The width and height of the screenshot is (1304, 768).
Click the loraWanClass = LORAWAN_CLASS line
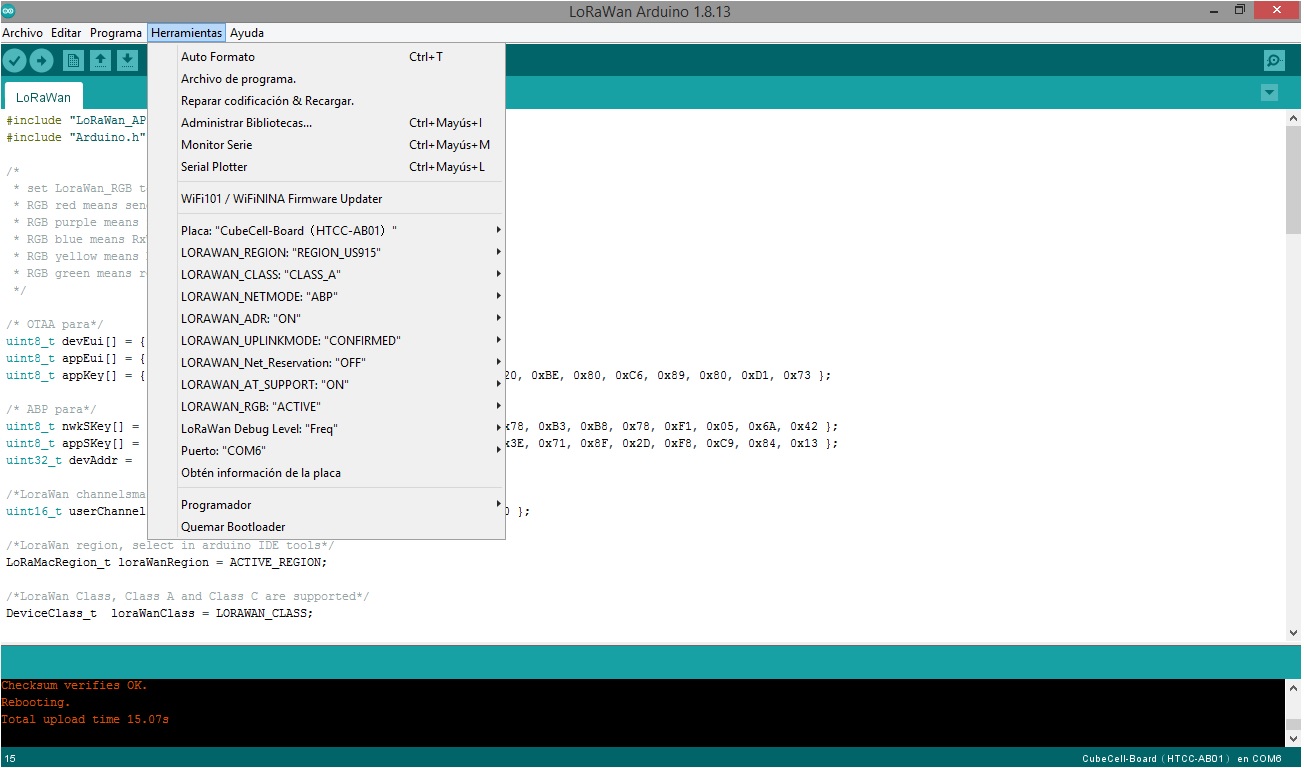pyautogui.click(x=159, y=613)
